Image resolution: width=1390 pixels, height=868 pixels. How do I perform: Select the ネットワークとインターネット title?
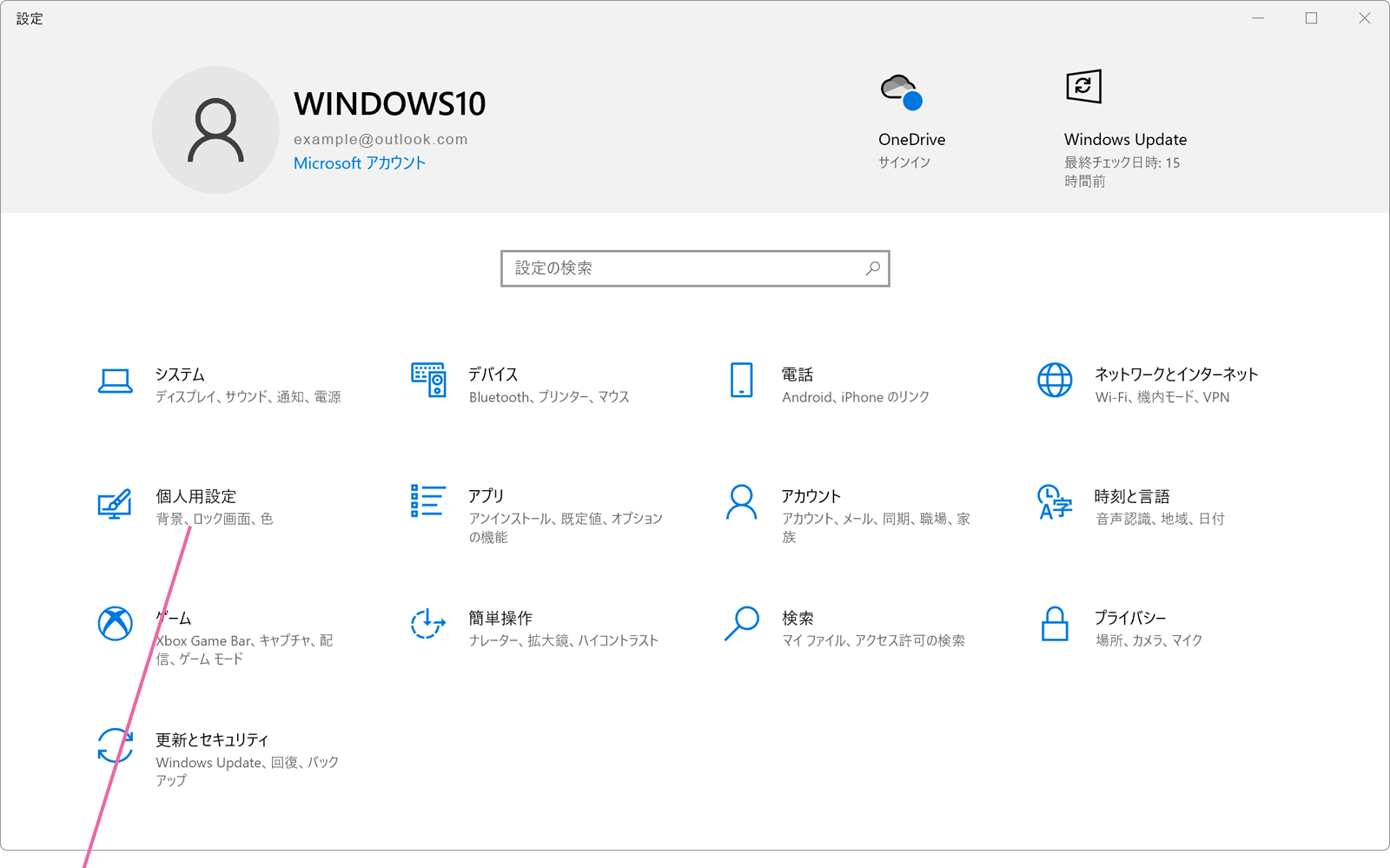pos(1176,374)
